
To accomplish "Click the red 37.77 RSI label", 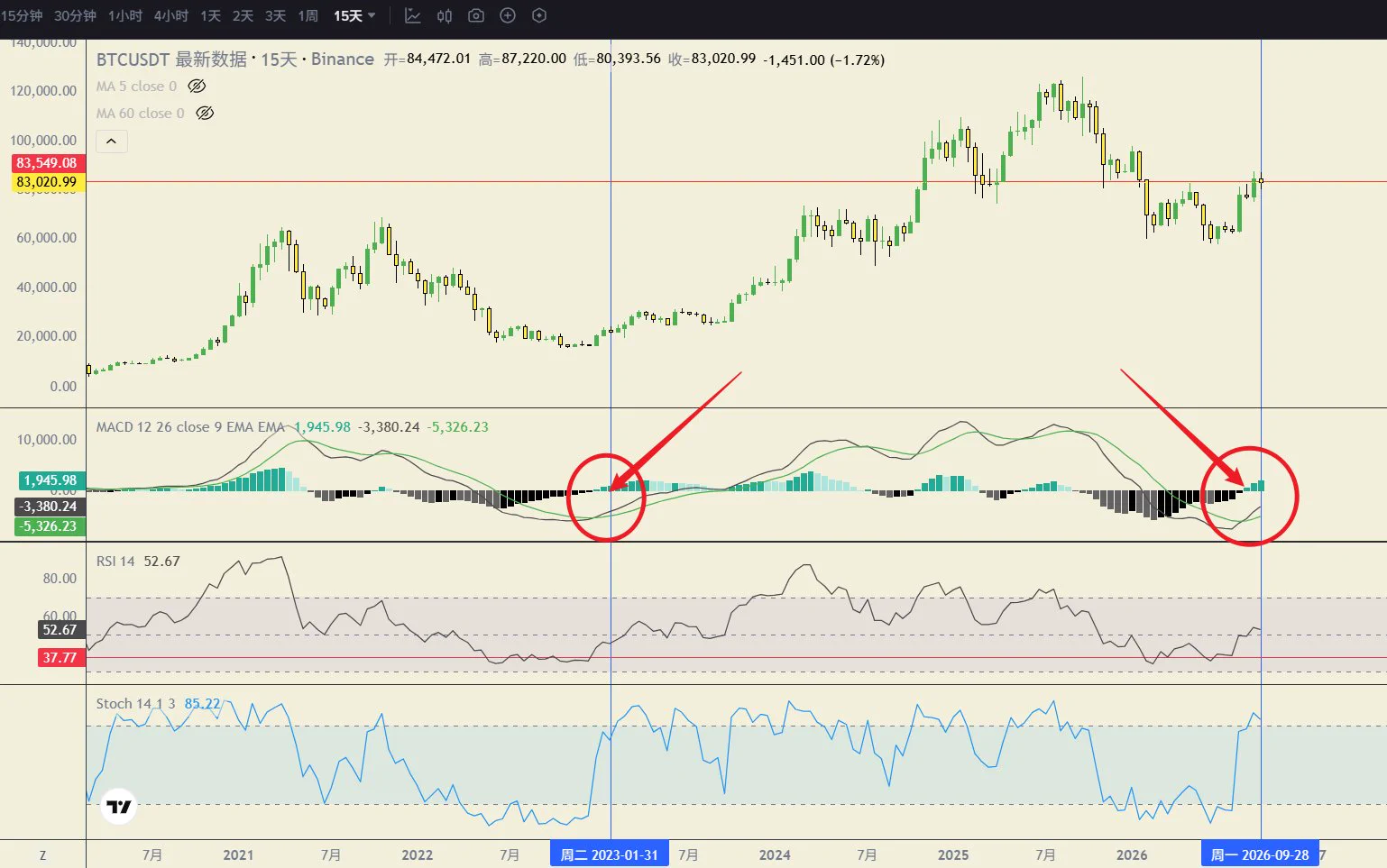I will (x=61, y=658).
